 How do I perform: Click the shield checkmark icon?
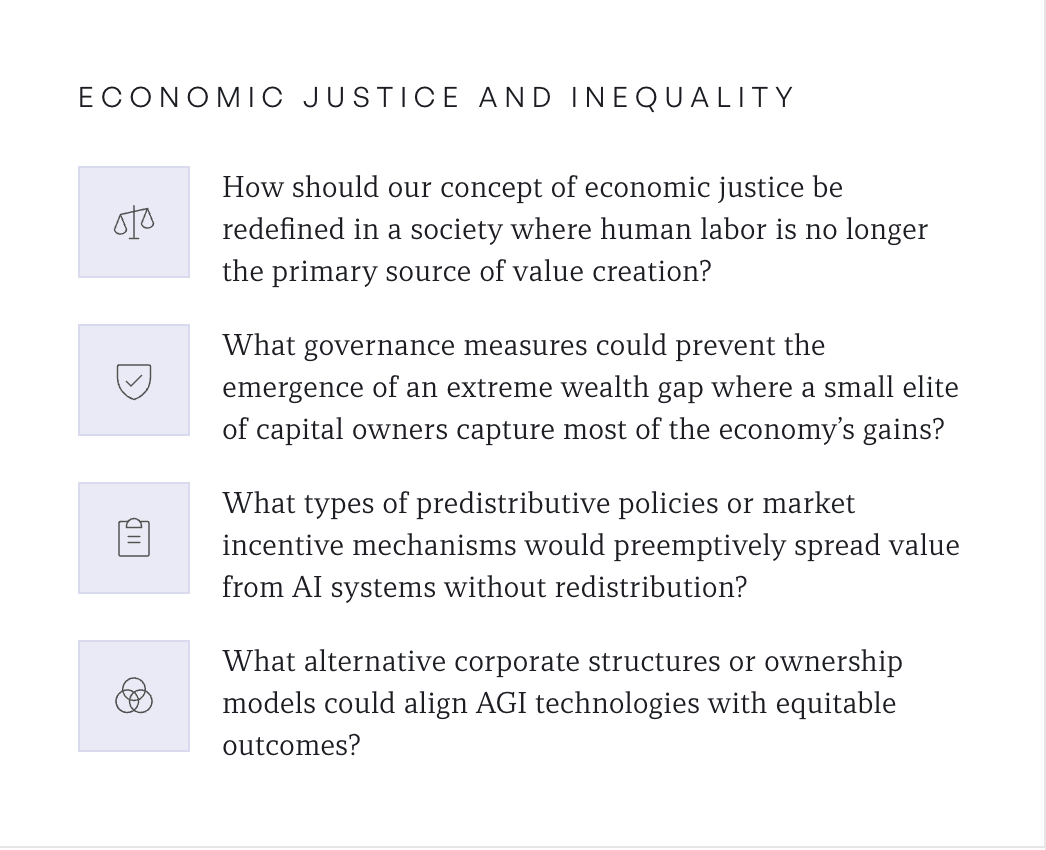click(134, 380)
